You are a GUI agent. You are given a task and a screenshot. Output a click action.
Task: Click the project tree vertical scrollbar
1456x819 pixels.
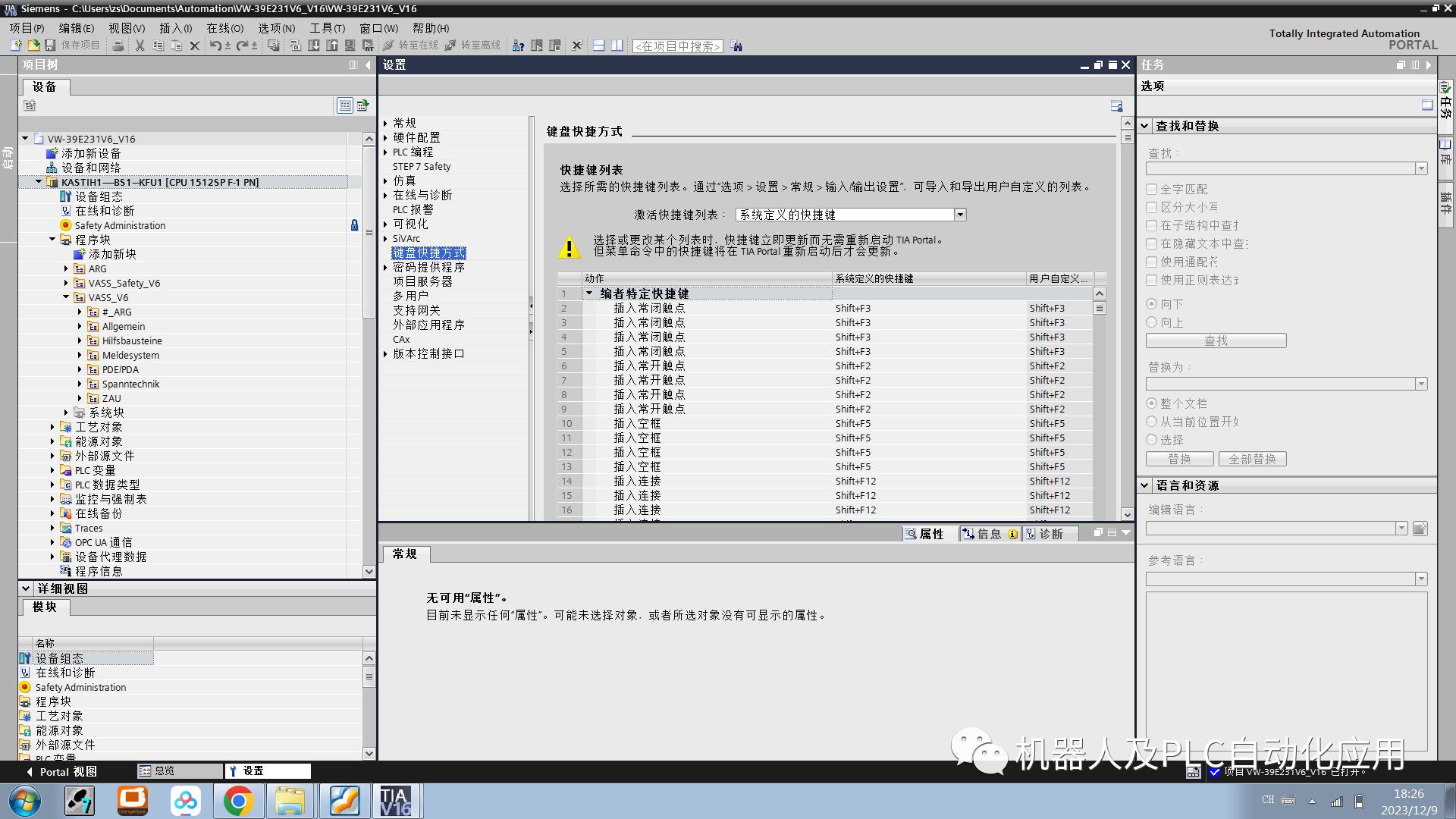[369, 355]
